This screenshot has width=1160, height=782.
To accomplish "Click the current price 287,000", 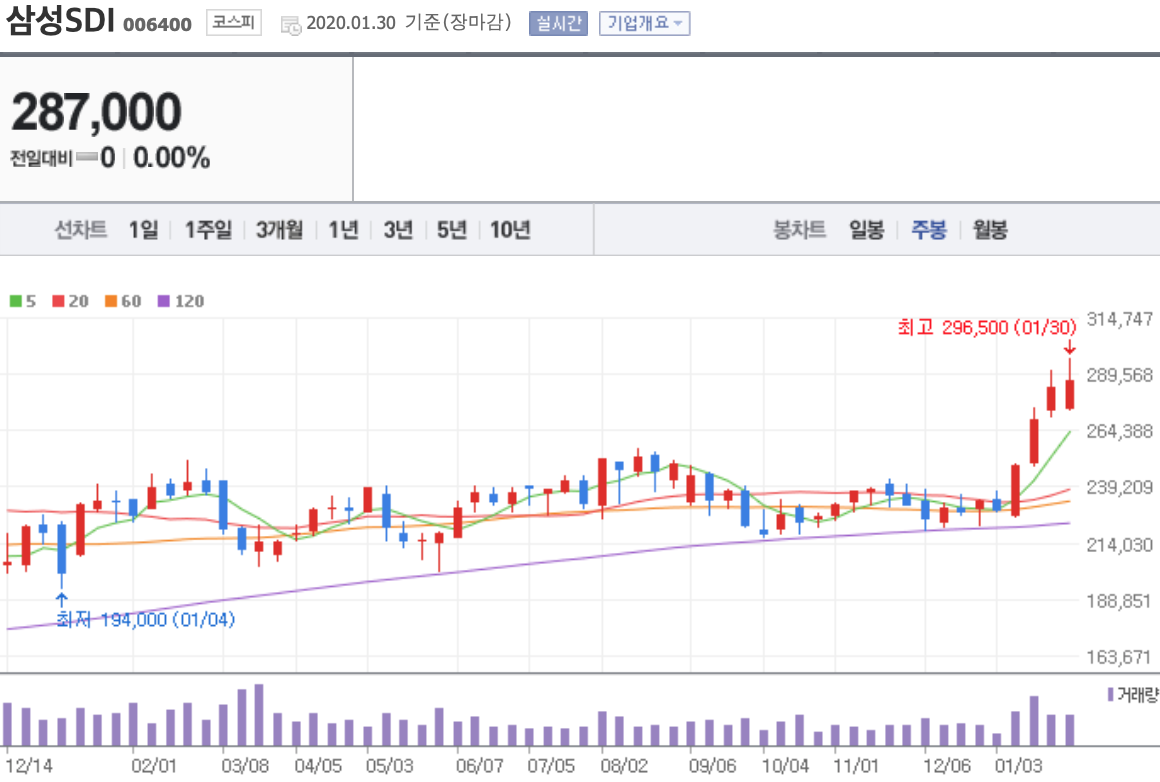I will click(96, 112).
